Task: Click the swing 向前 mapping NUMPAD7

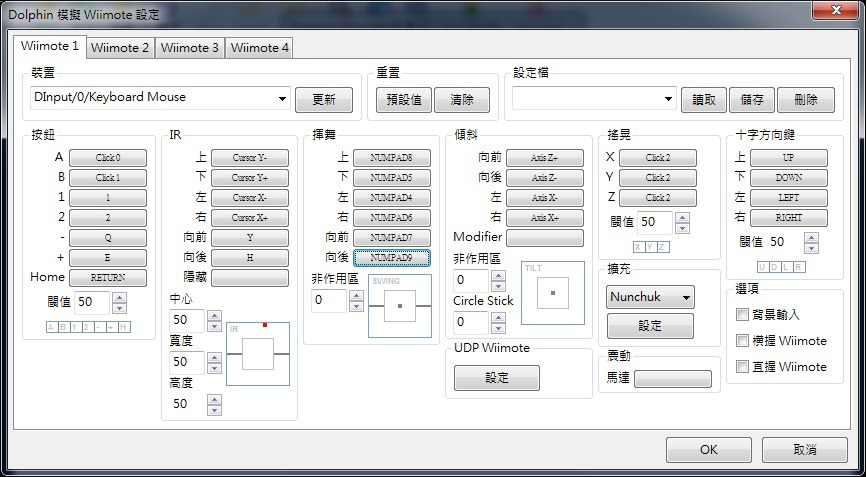Action: [391, 238]
